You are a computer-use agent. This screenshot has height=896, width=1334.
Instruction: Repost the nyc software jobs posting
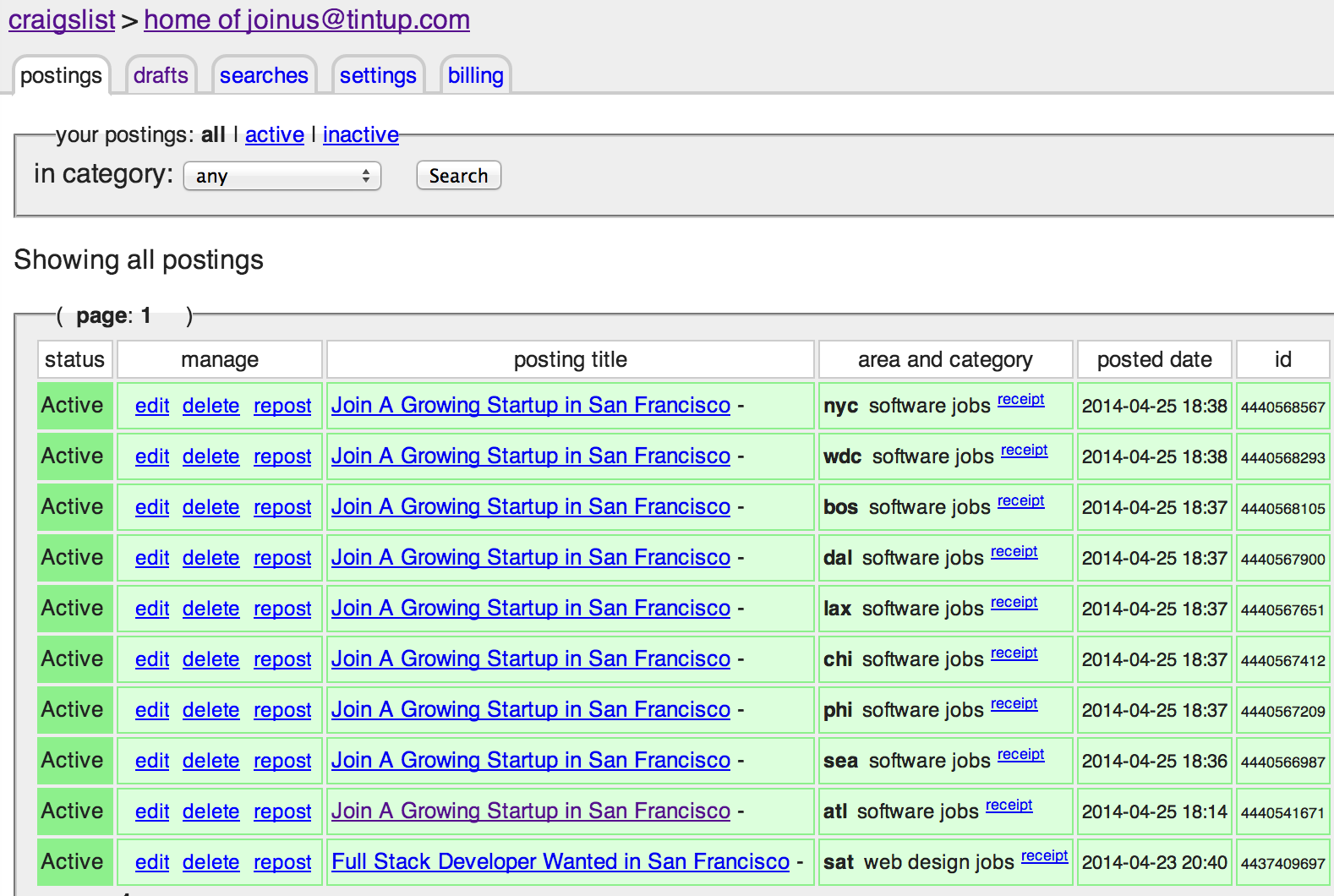(x=282, y=406)
